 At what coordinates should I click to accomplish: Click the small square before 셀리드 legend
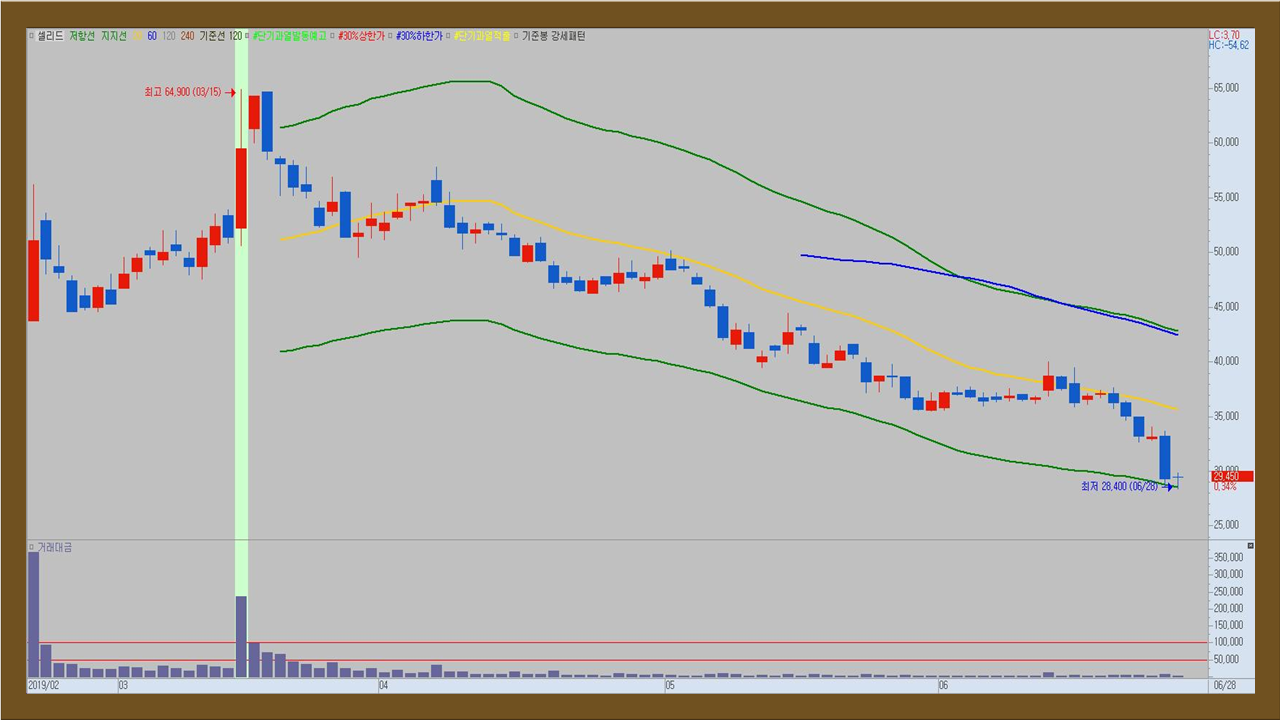pyautogui.click(x=31, y=36)
